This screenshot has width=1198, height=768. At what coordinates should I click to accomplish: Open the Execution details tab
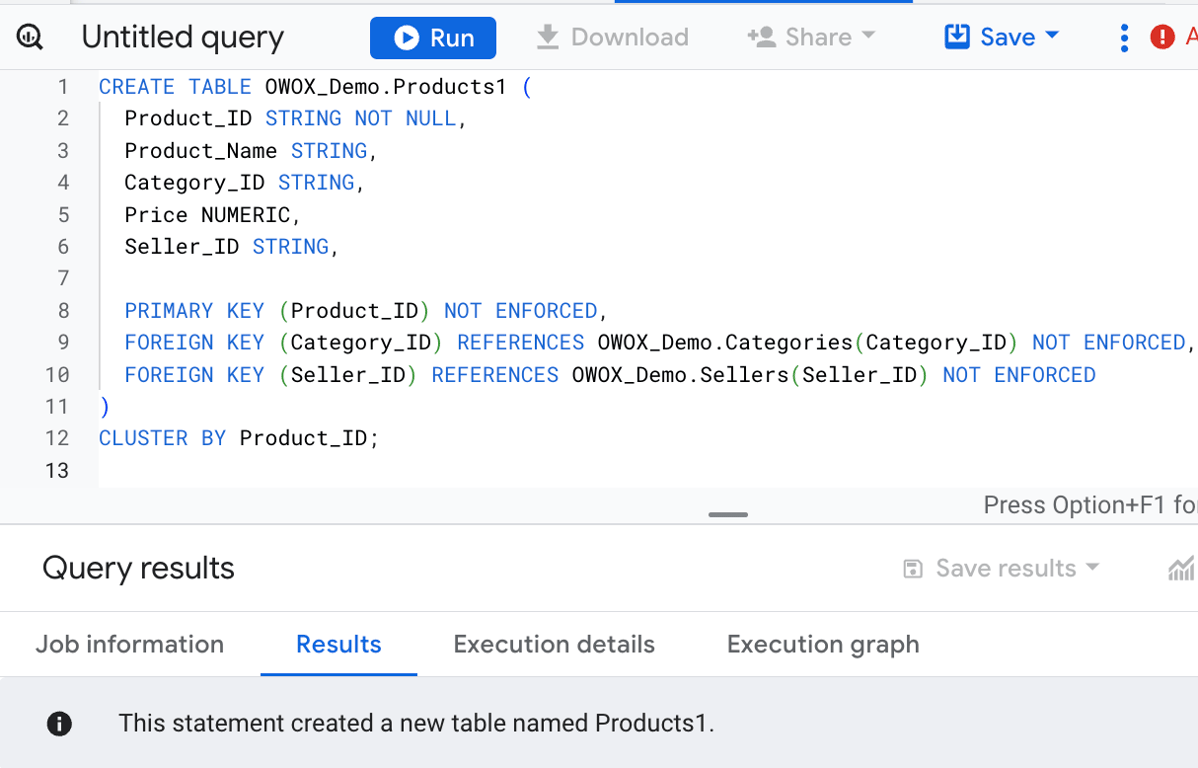click(554, 644)
